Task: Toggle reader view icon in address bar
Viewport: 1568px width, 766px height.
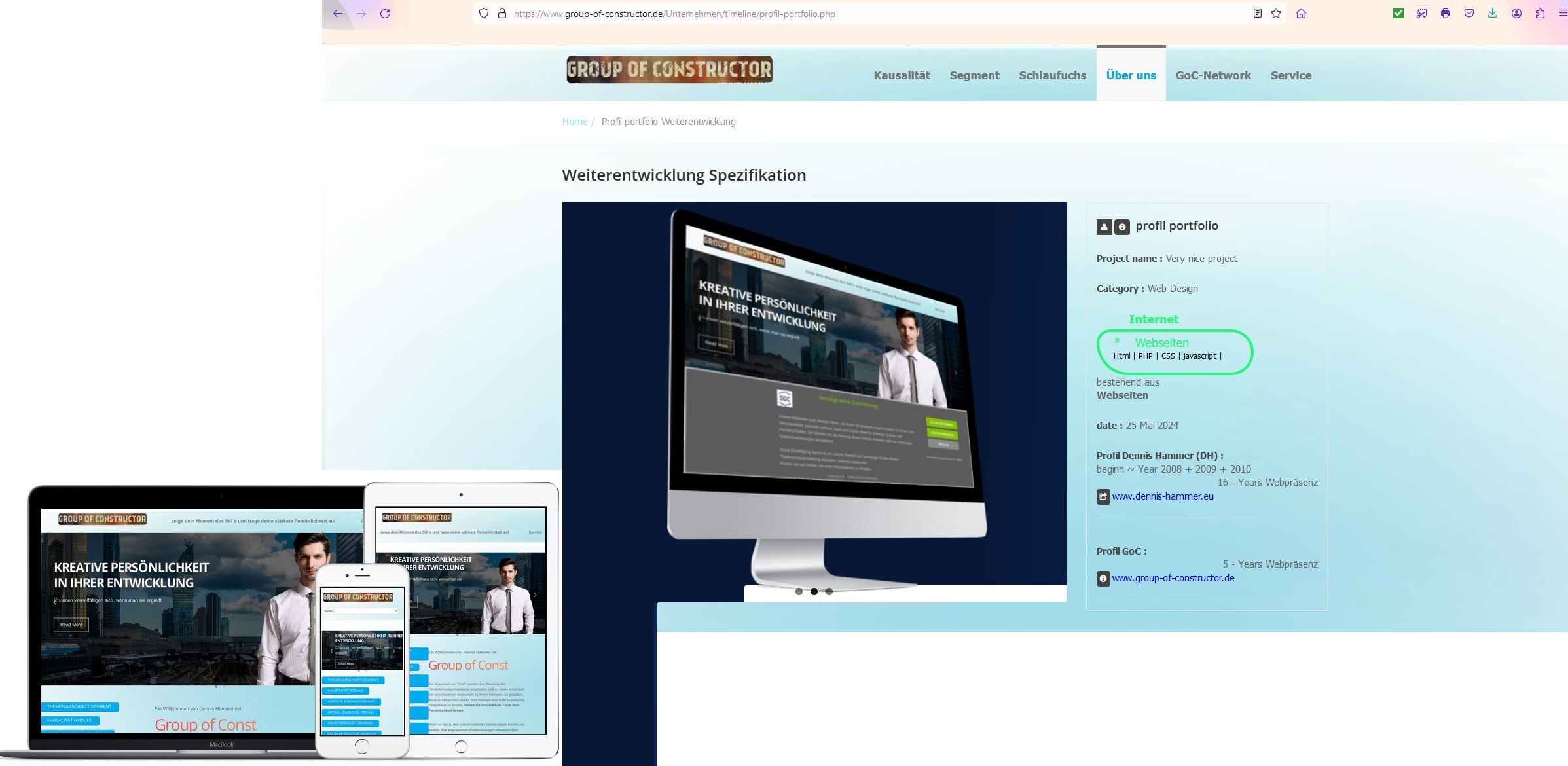Action: tap(1257, 14)
